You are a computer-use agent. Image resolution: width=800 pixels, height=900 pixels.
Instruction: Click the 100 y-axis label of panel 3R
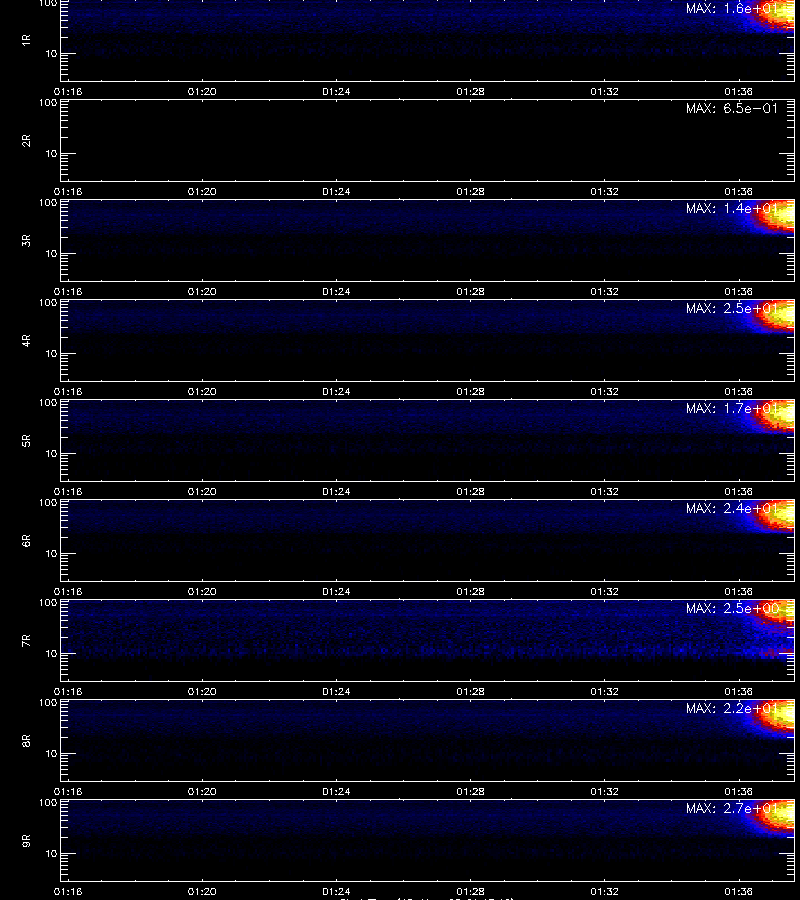coord(48,203)
